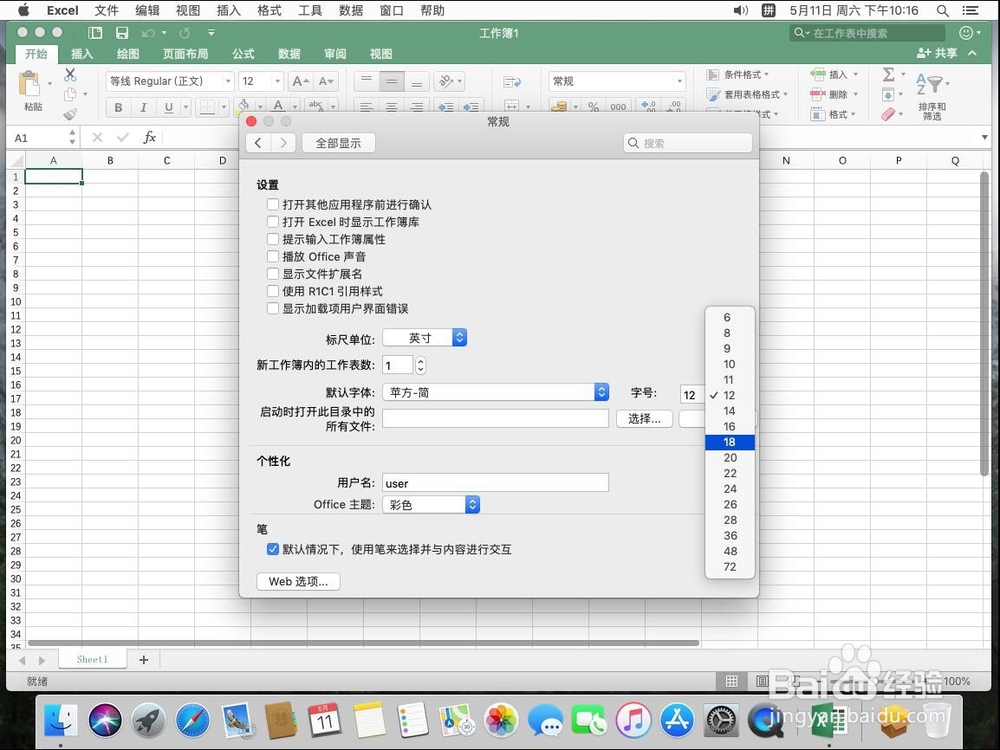This screenshot has height=750, width=1000.
Task: Click the user name input field
Action: (496, 483)
